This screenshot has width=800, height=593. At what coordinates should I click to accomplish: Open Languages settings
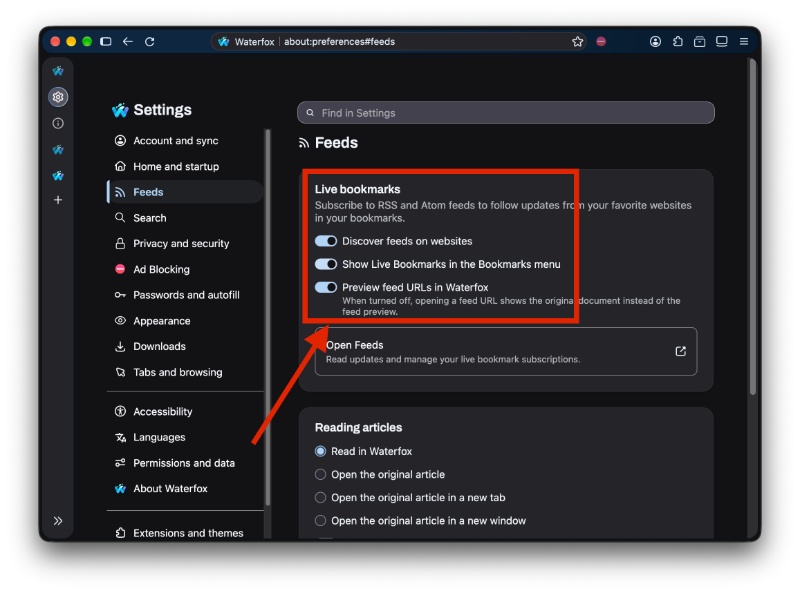[185, 437]
